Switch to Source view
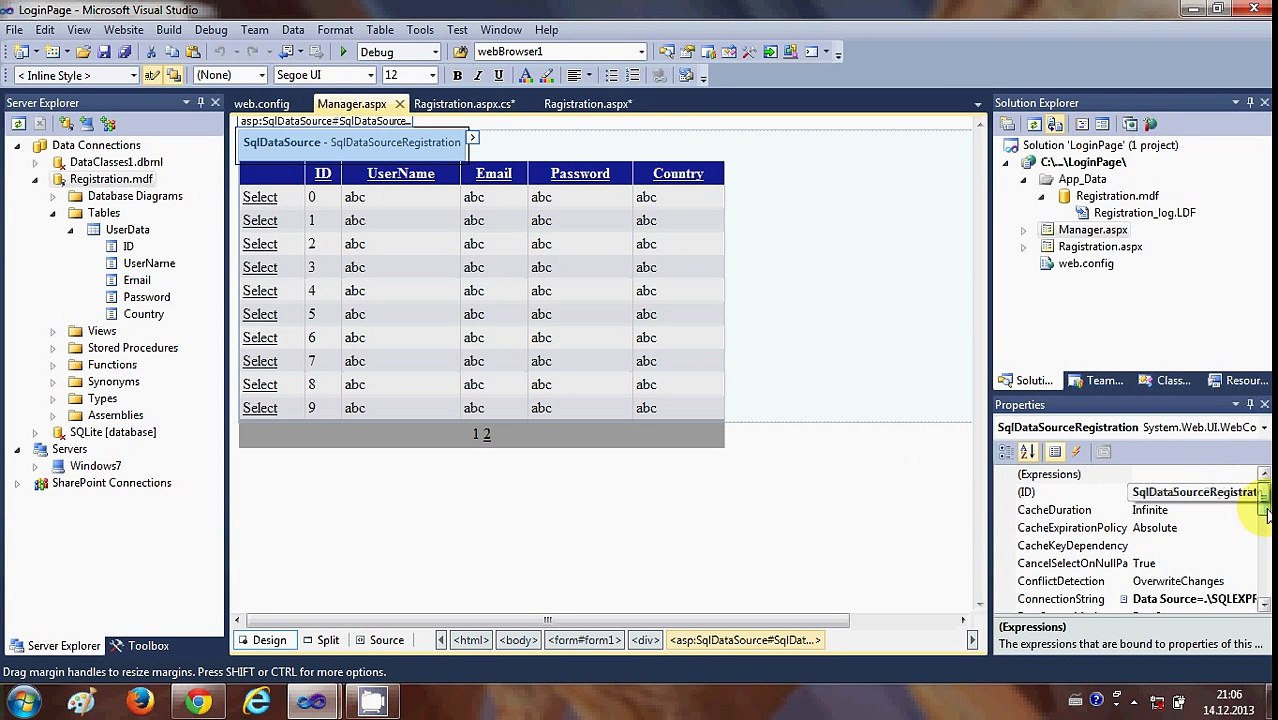Viewport: 1278px width, 720px height. (x=378, y=640)
